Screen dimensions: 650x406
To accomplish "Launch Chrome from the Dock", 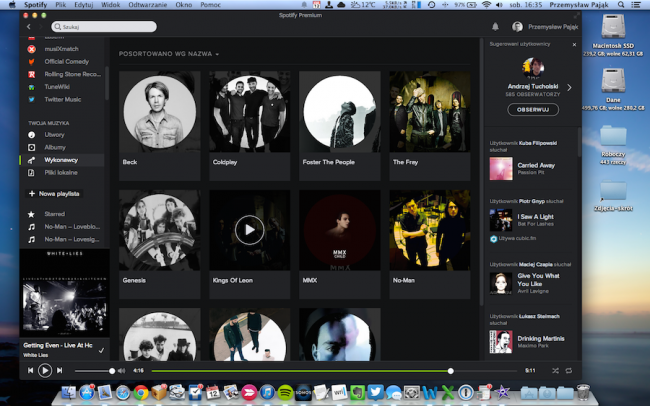I will pos(141,392).
